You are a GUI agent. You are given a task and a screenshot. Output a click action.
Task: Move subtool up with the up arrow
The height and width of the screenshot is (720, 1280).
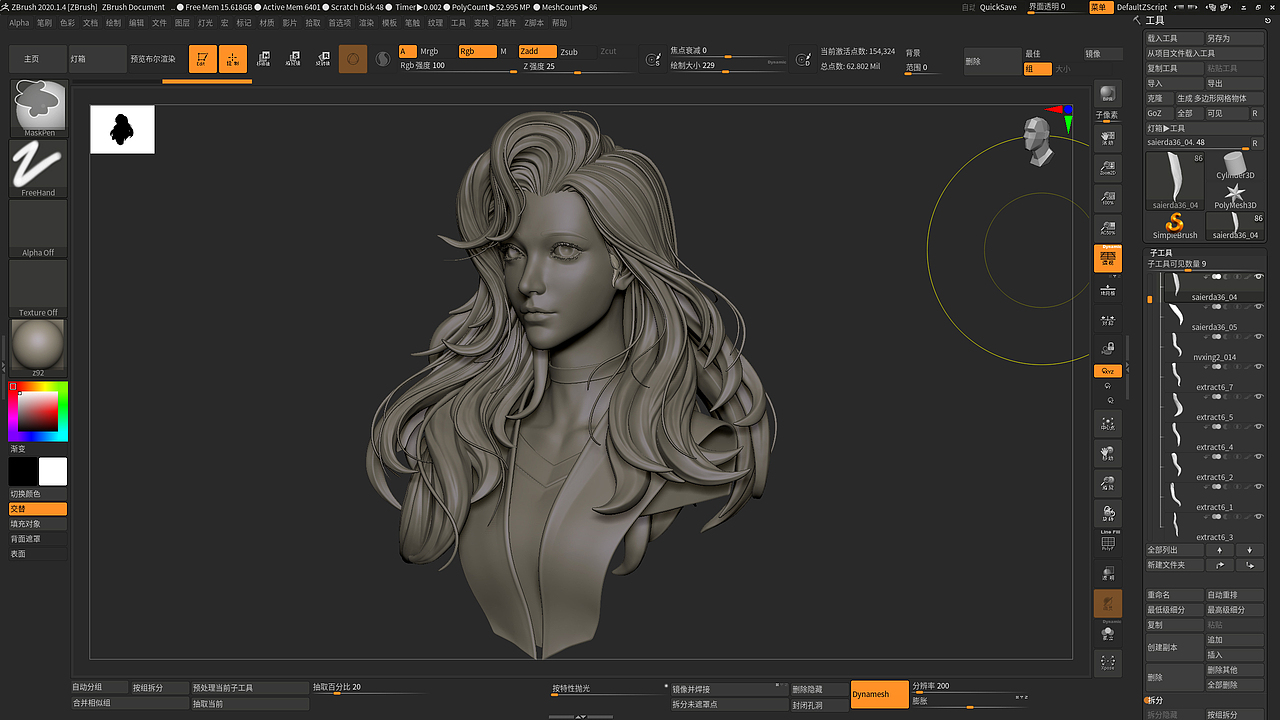(x=1219, y=550)
